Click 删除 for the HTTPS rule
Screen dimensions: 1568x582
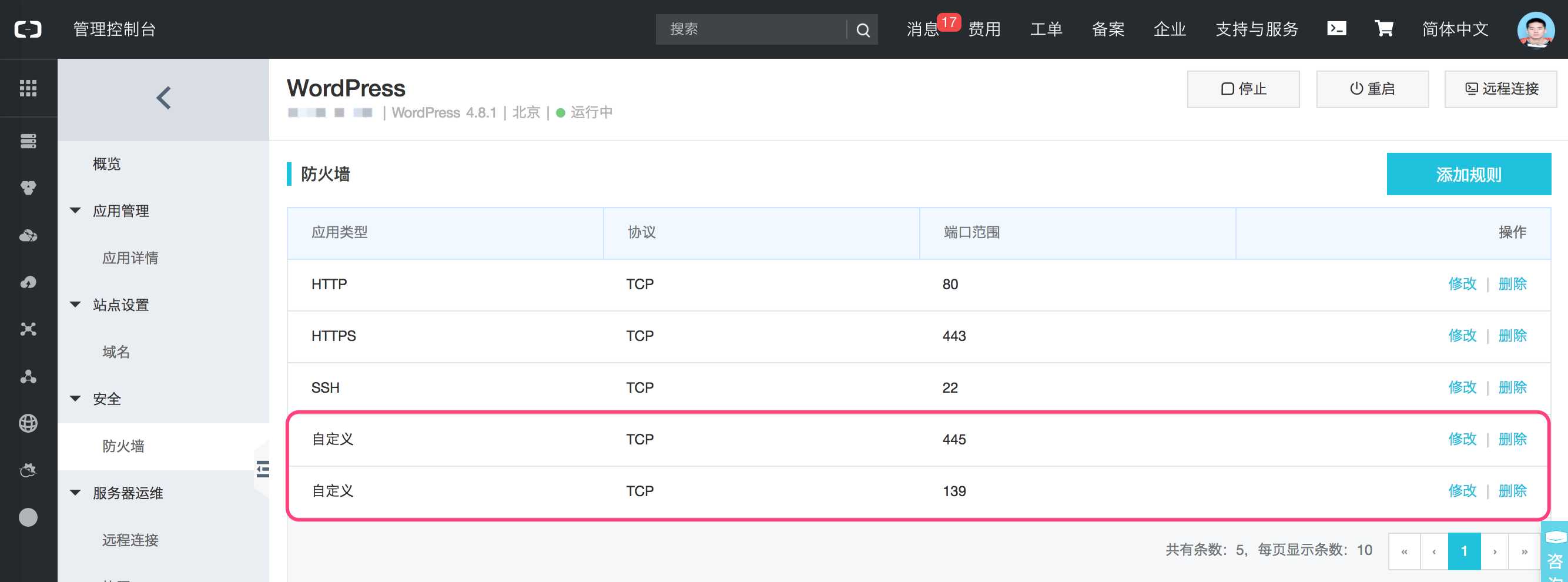click(1512, 336)
